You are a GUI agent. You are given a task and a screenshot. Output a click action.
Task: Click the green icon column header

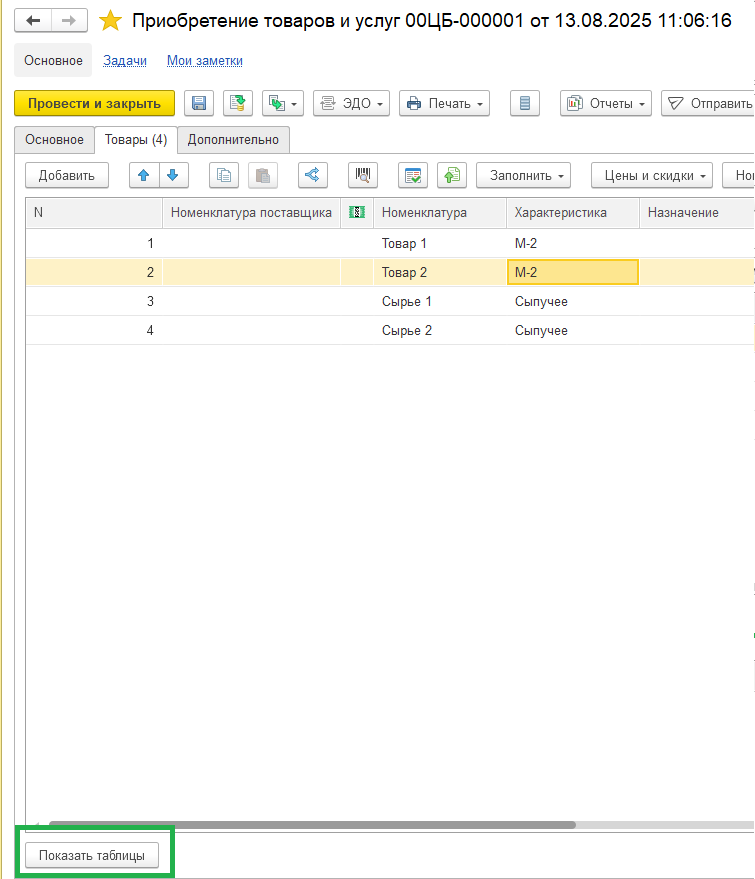click(x=357, y=212)
